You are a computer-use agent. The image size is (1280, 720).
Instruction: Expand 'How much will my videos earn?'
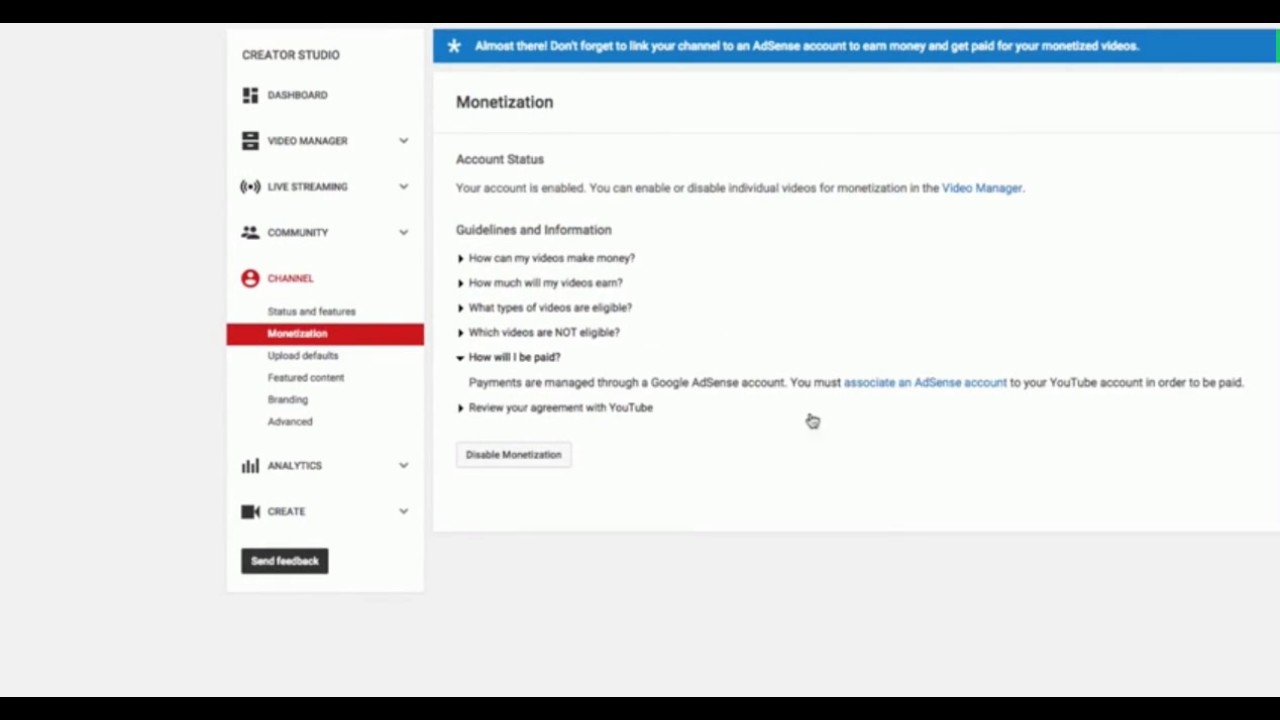(540, 283)
